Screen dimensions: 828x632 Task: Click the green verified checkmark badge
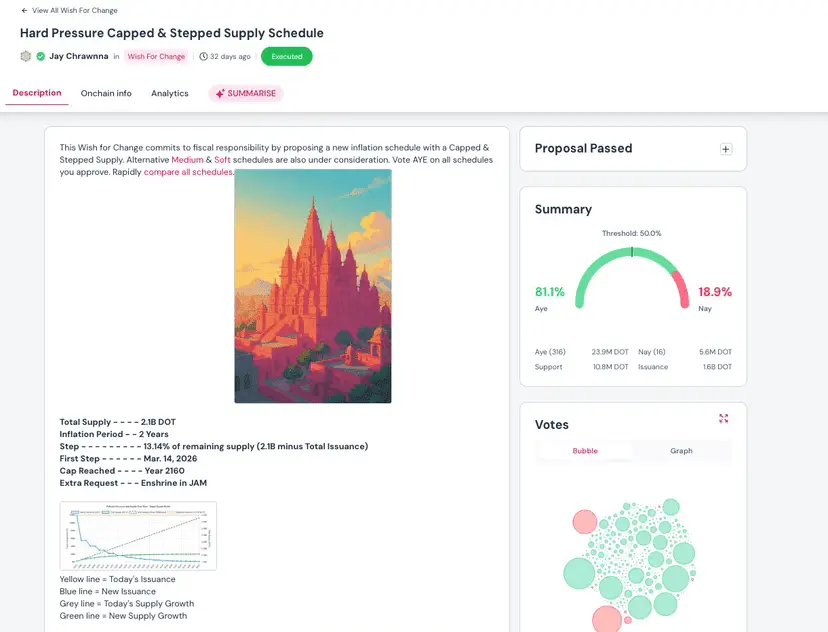[41, 56]
